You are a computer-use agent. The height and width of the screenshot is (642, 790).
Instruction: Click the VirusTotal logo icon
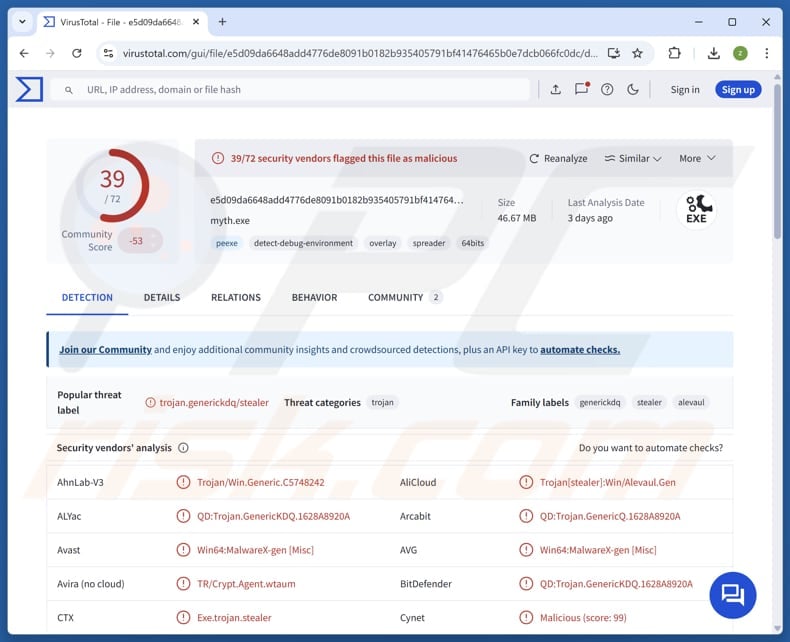point(29,89)
